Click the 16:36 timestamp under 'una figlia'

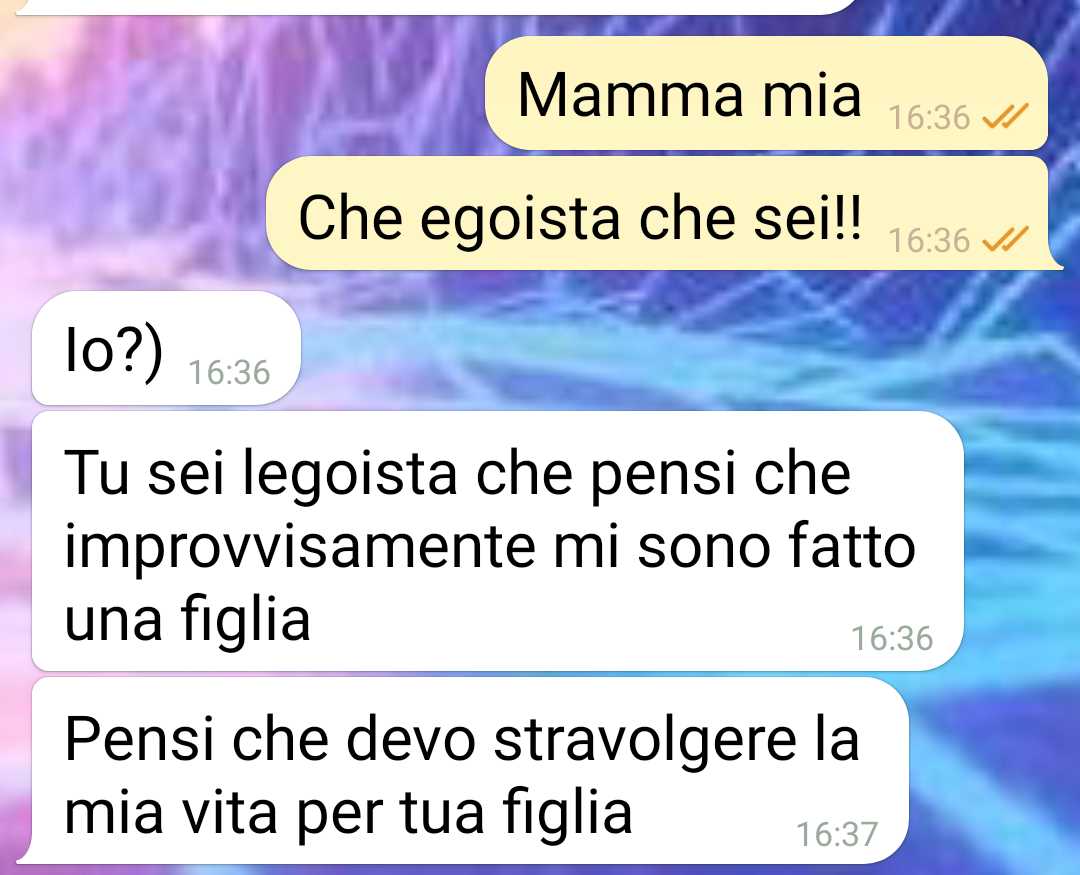pyautogui.click(x=892, y=639)
